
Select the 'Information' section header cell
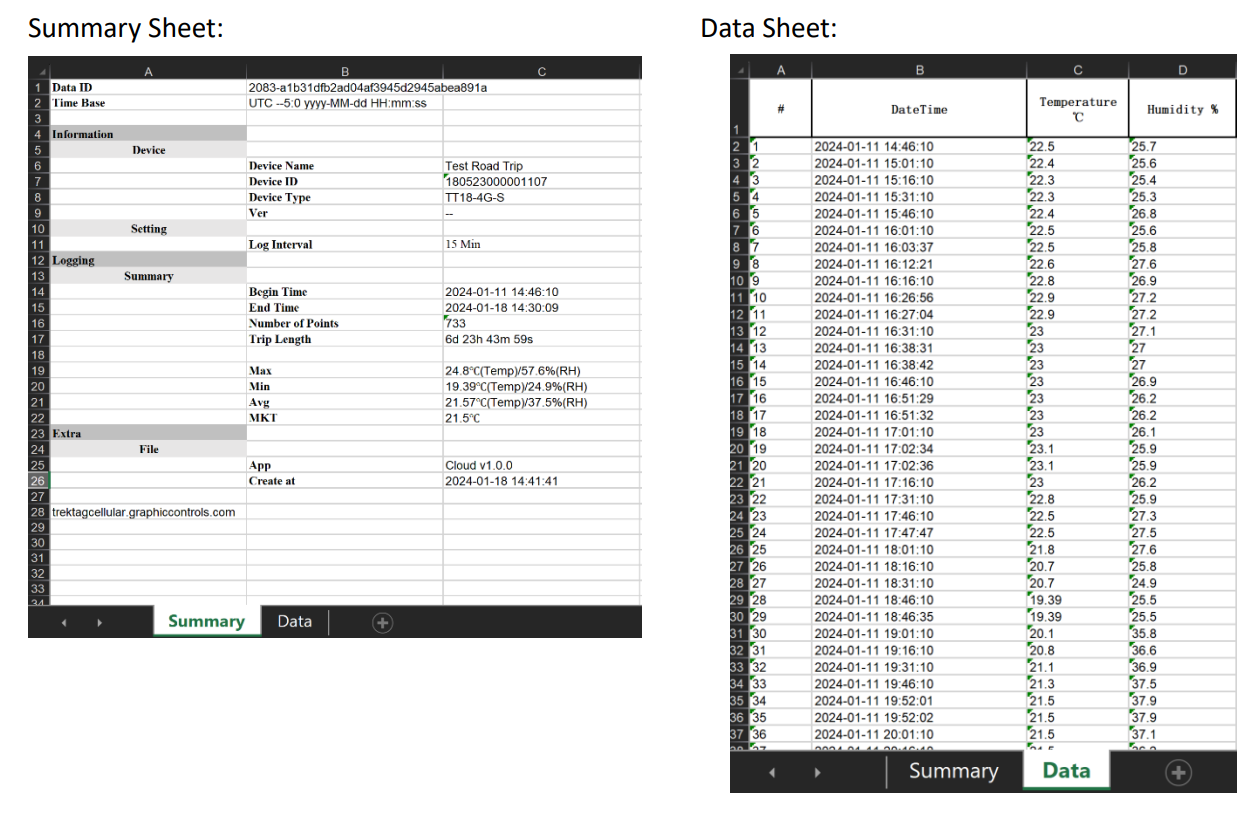148,134
